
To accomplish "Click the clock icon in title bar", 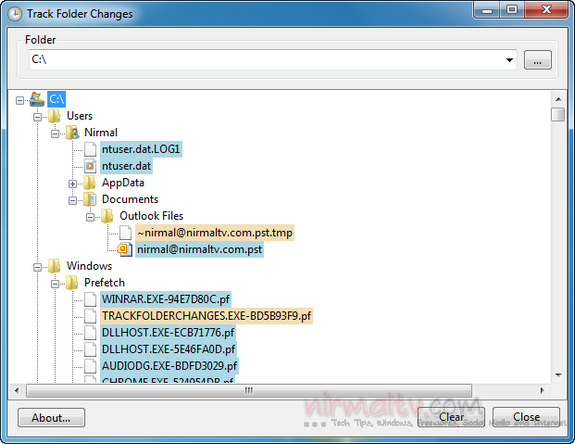I will [15, 14].
